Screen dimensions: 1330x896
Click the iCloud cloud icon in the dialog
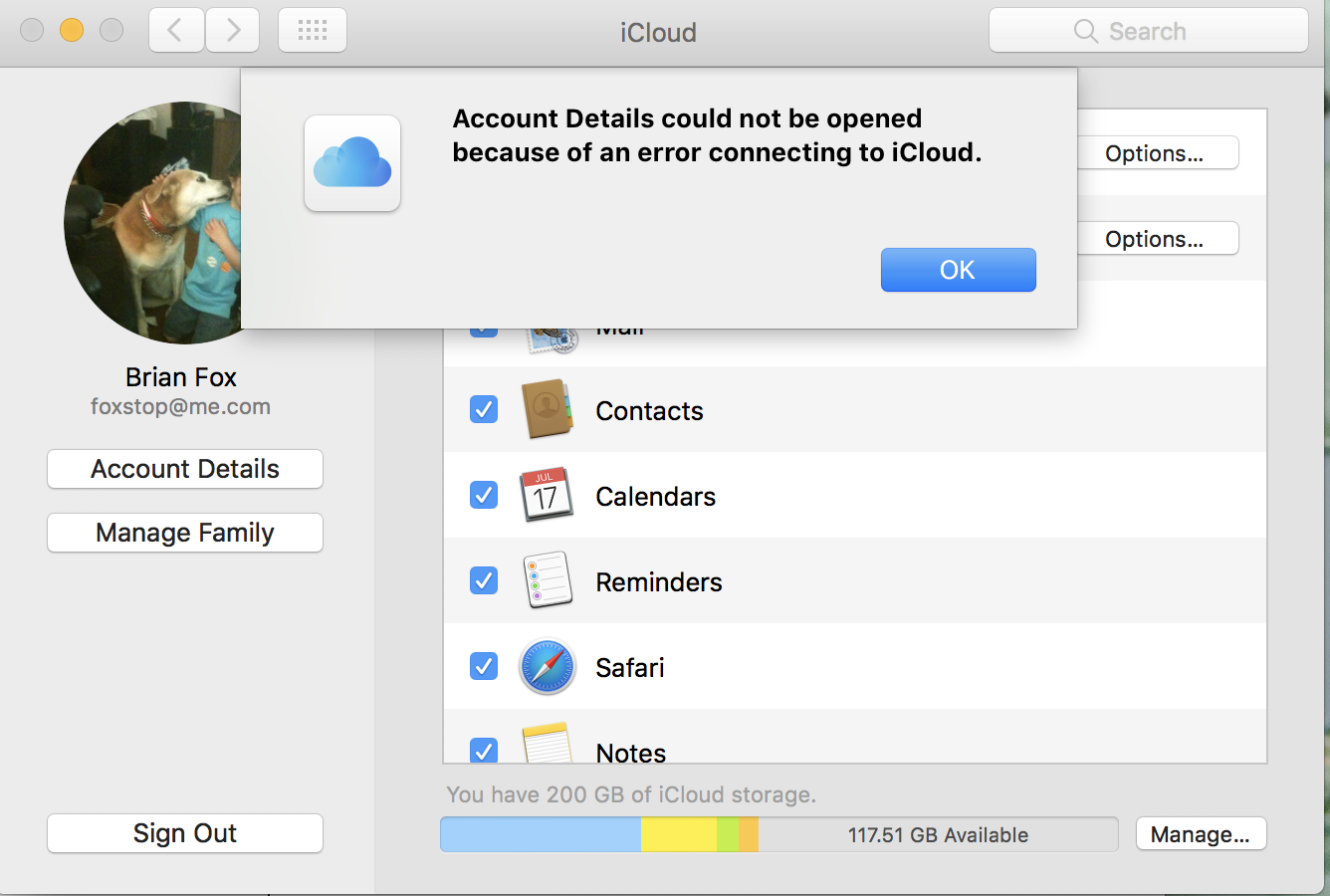click(352, 163)
